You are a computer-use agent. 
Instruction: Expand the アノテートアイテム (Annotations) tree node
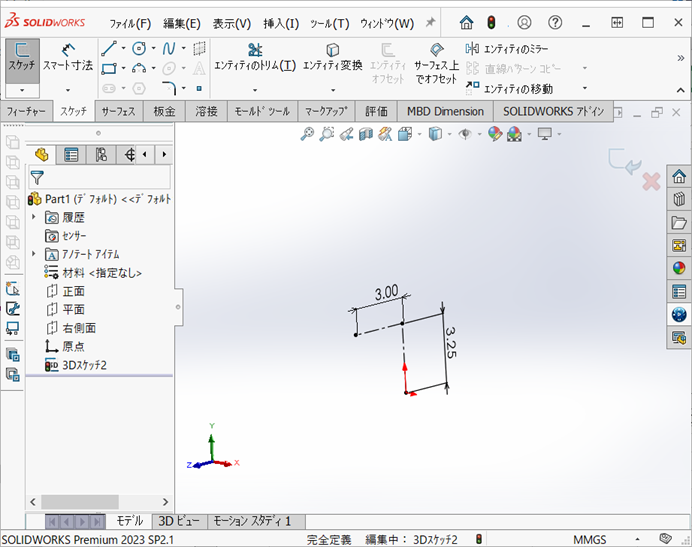click(33, 254)
